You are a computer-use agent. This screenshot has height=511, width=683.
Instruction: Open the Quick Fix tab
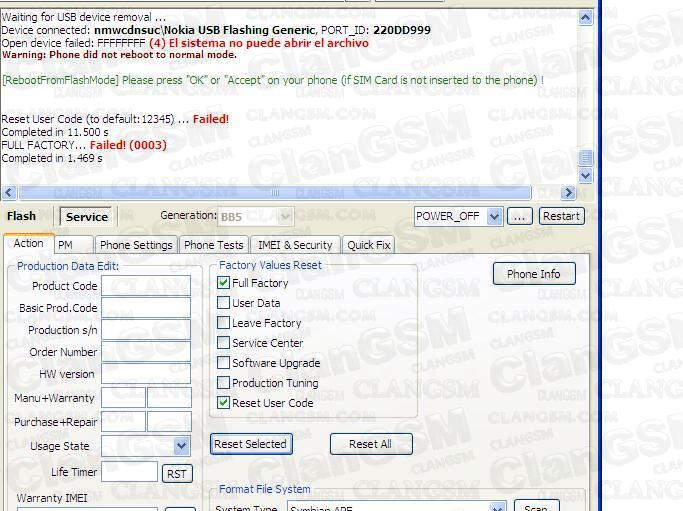click(x=369, y=245)
